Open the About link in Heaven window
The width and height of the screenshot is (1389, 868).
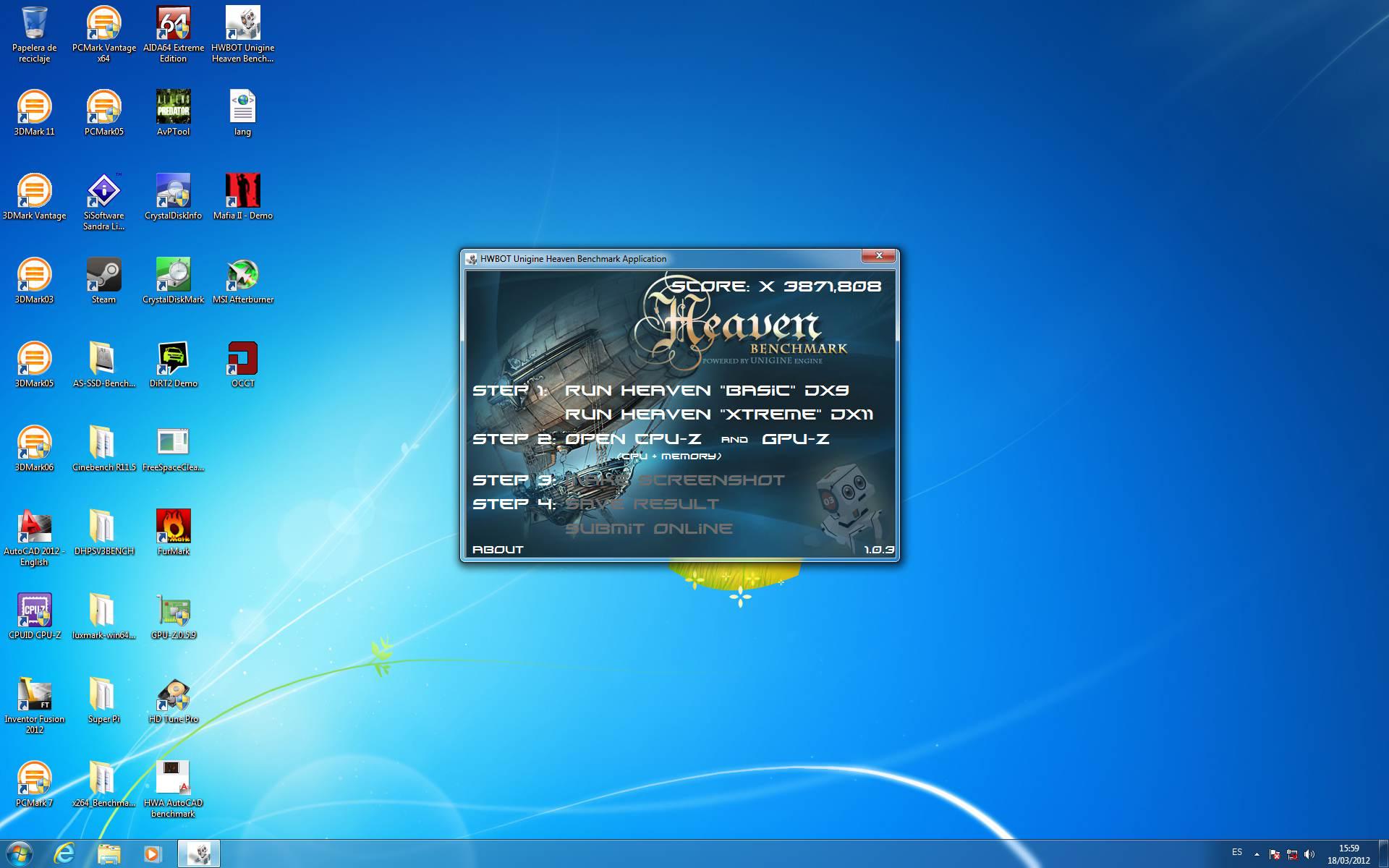498,550
